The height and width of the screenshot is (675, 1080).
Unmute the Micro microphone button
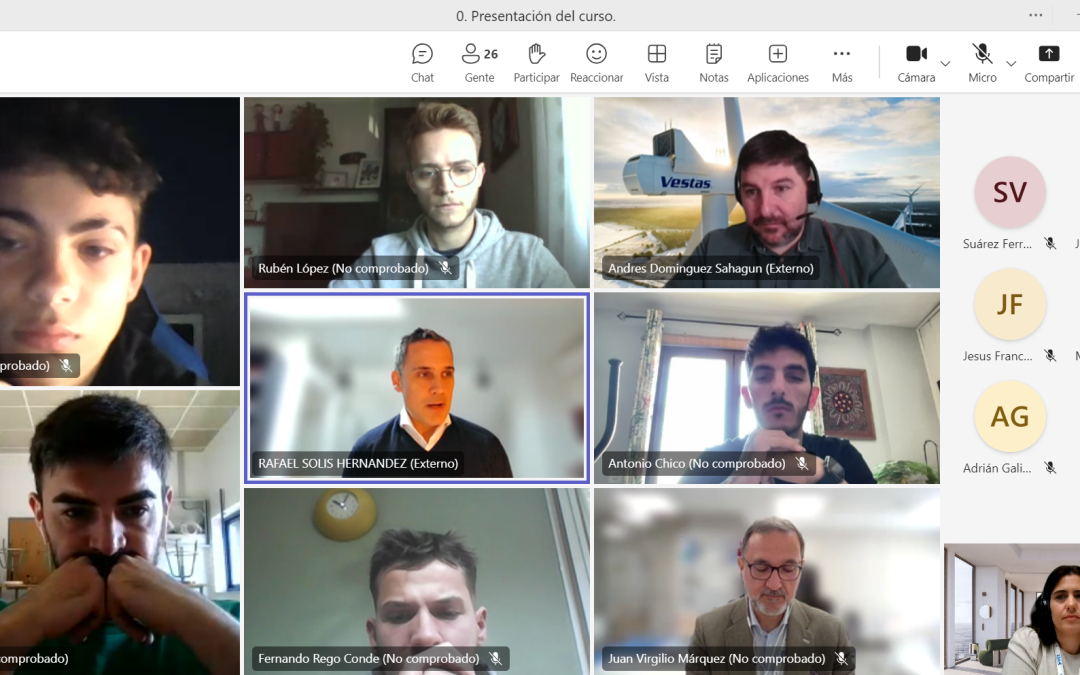tap(982, 62)
